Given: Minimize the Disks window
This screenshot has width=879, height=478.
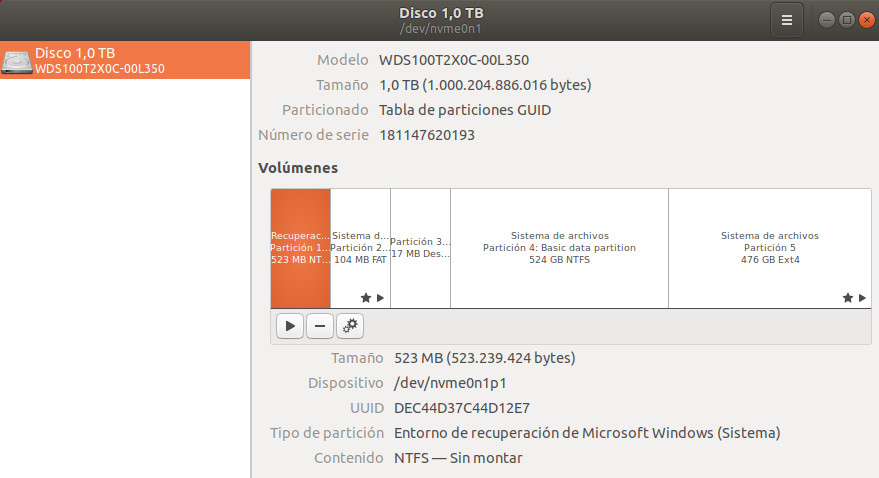Looking at the screenshot, I should [827, 19].
